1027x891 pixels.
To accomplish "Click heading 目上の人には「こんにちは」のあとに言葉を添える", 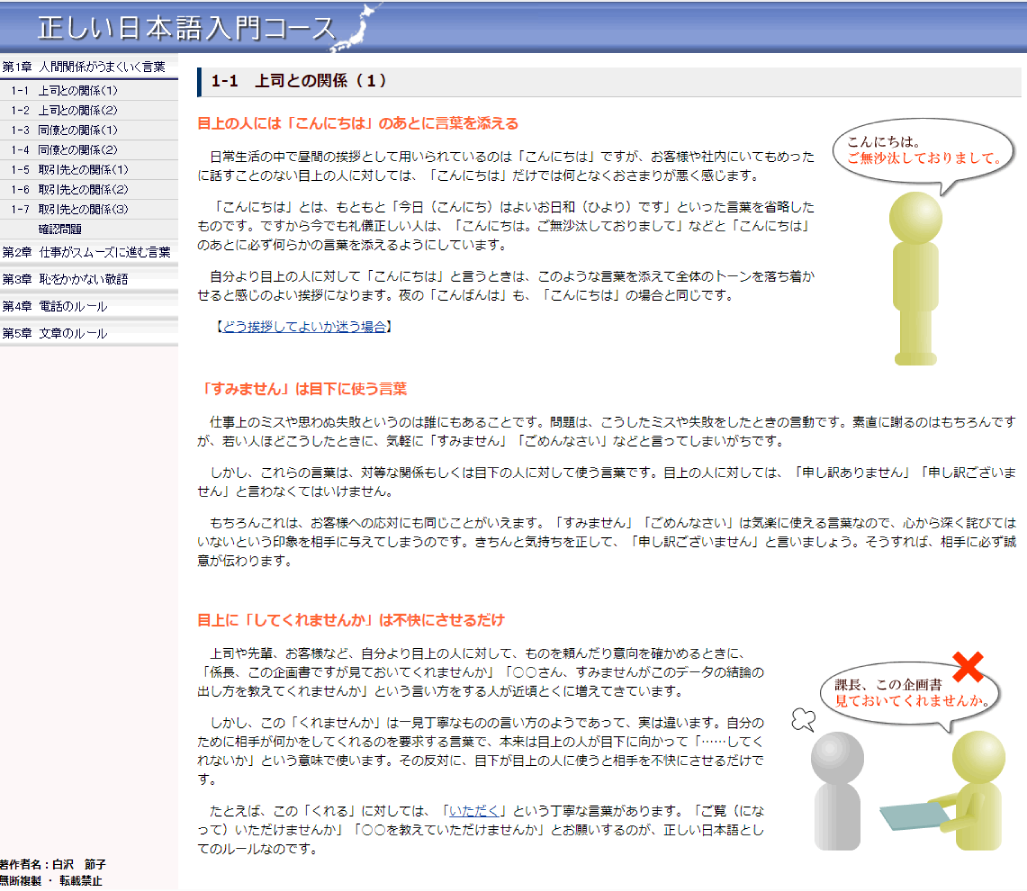I will click(x=358, y=123).
